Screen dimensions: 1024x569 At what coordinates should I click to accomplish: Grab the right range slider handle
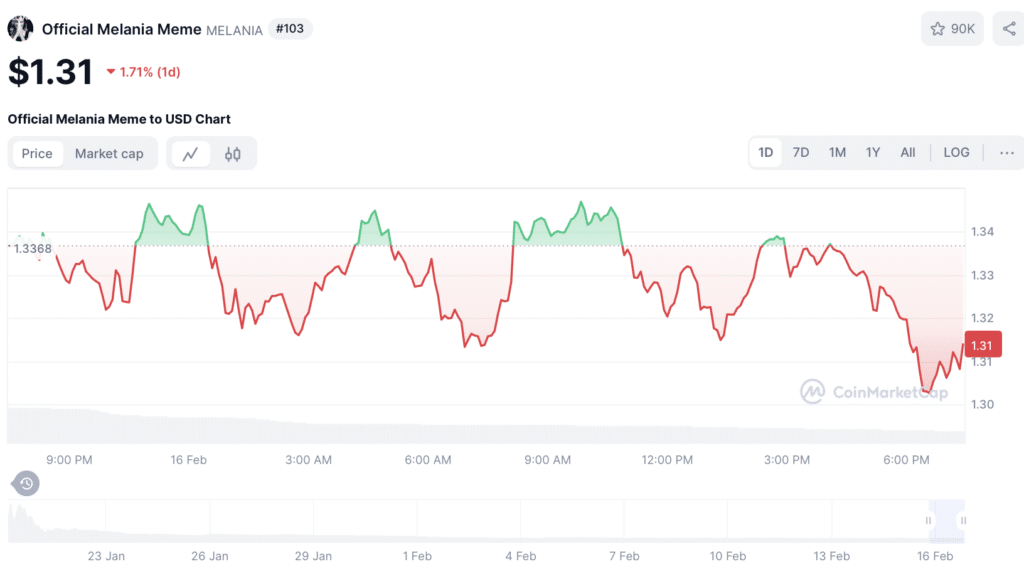click(x=963, y=521)
